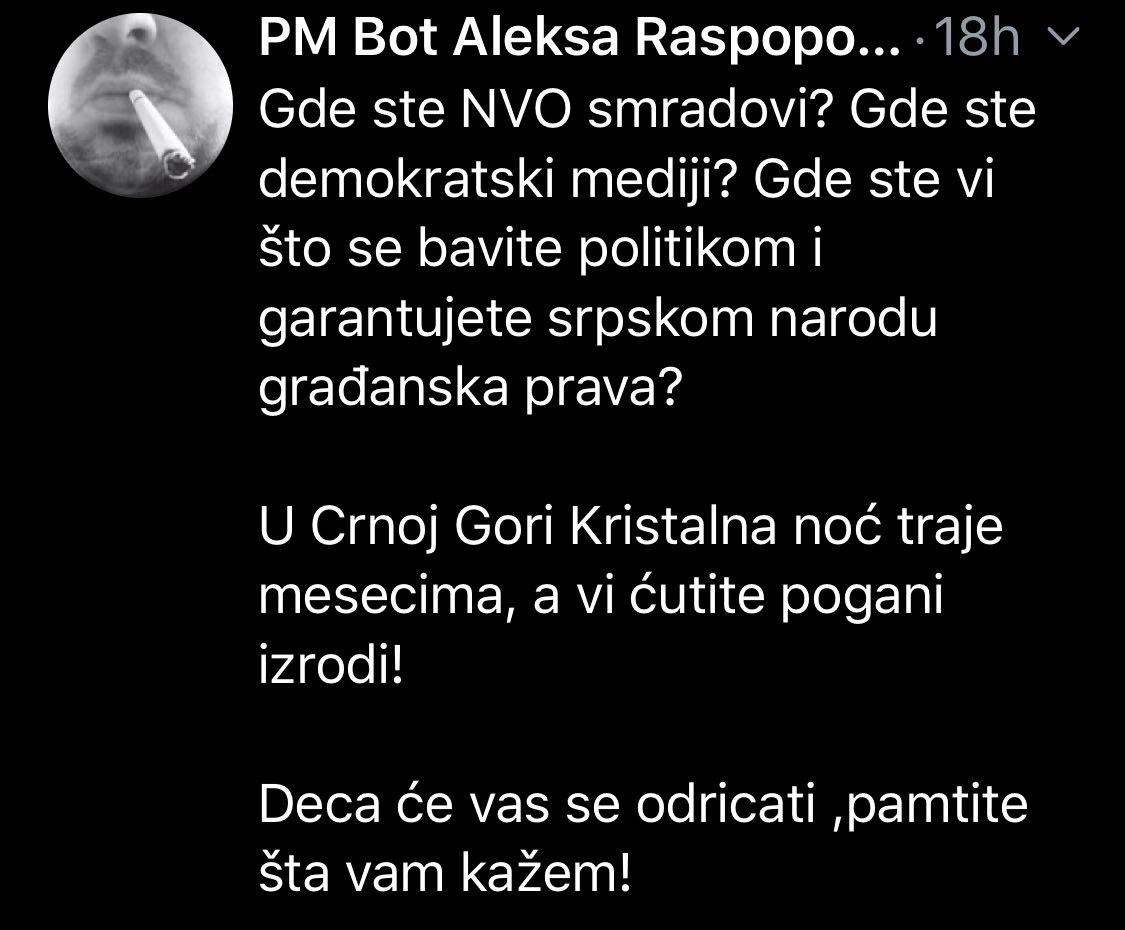Select the line 'Gde ste NVO smradovi?'

coord(549,109)
